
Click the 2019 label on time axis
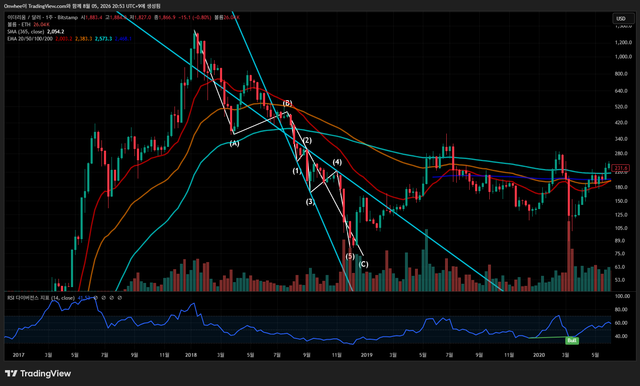[x=367, y=355]
